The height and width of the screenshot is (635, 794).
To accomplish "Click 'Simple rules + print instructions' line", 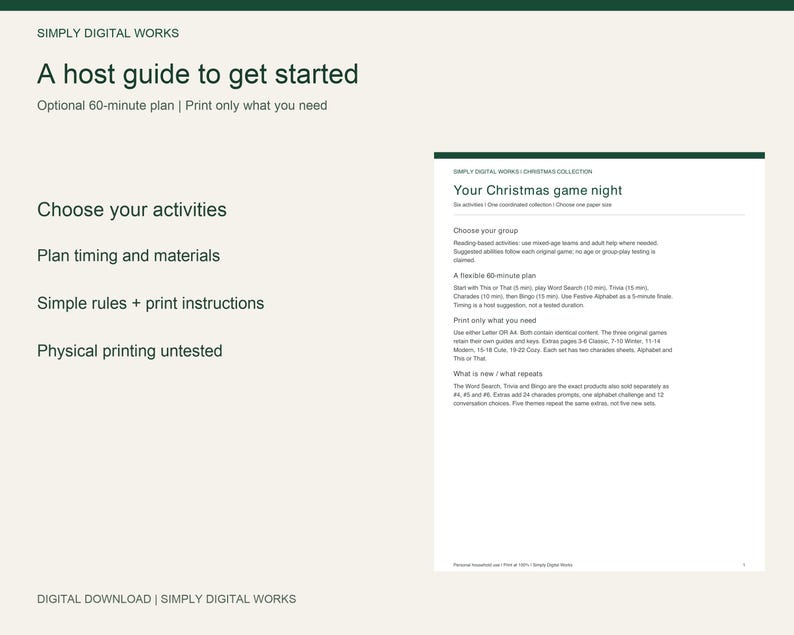I will [x=150, y=303].
